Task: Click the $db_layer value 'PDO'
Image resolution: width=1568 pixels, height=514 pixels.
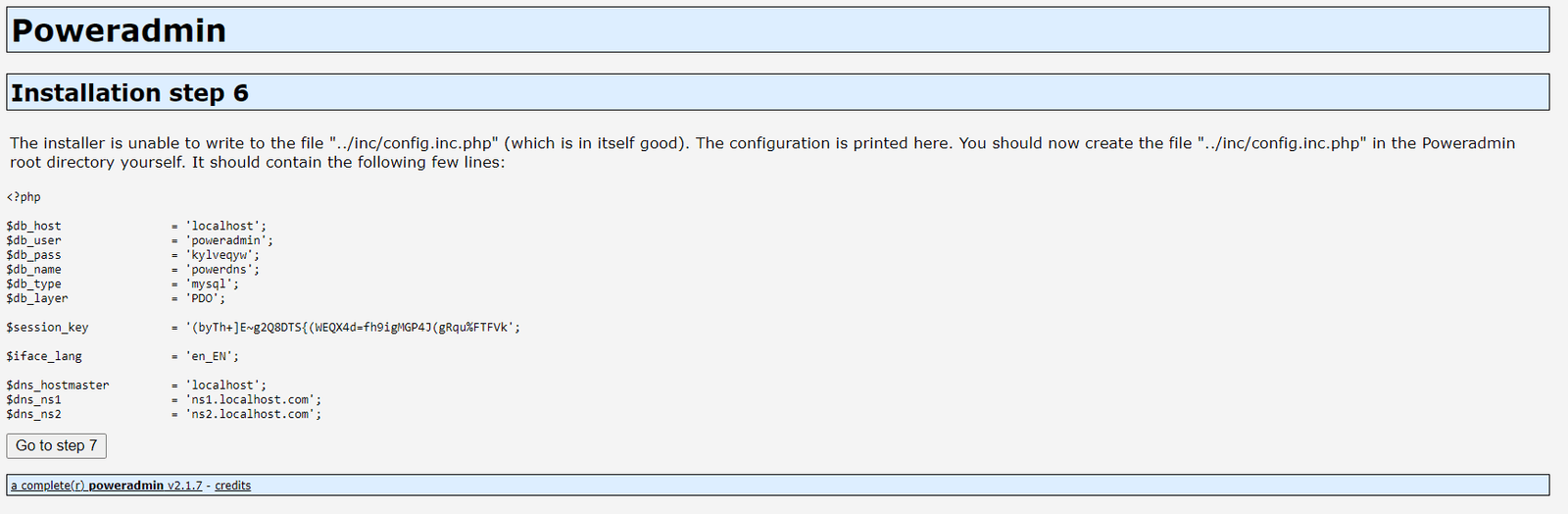Action: [x=206, y=298]
